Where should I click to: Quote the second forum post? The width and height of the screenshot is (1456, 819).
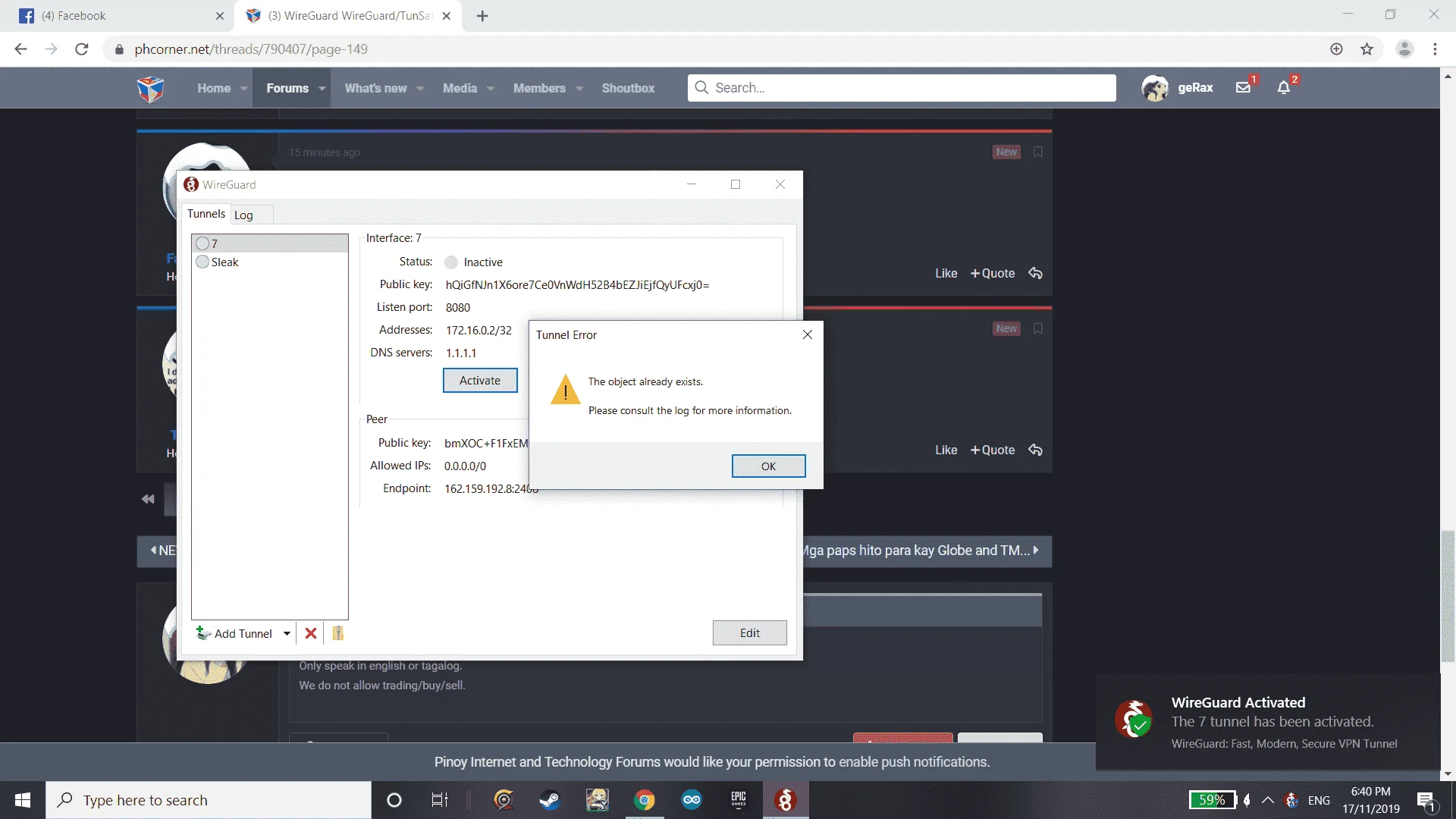click(993, 450)
